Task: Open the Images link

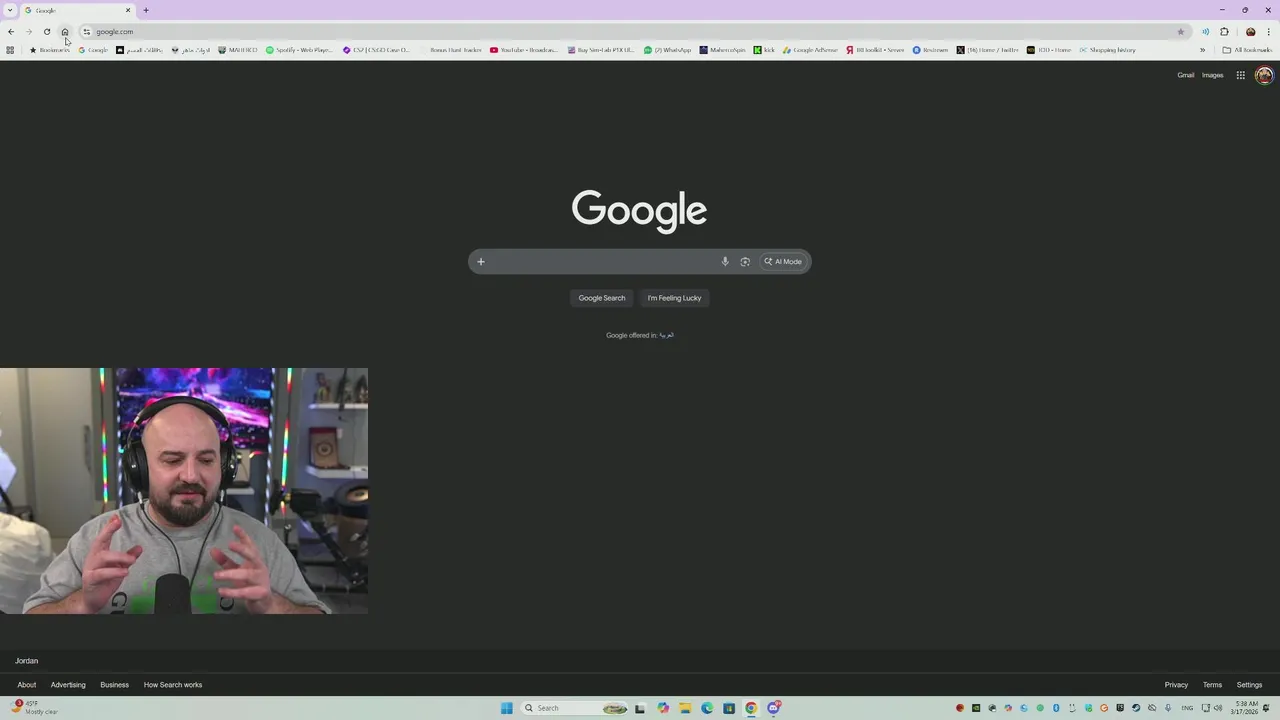Action: pyautogui.click(x=1212, y=75)
